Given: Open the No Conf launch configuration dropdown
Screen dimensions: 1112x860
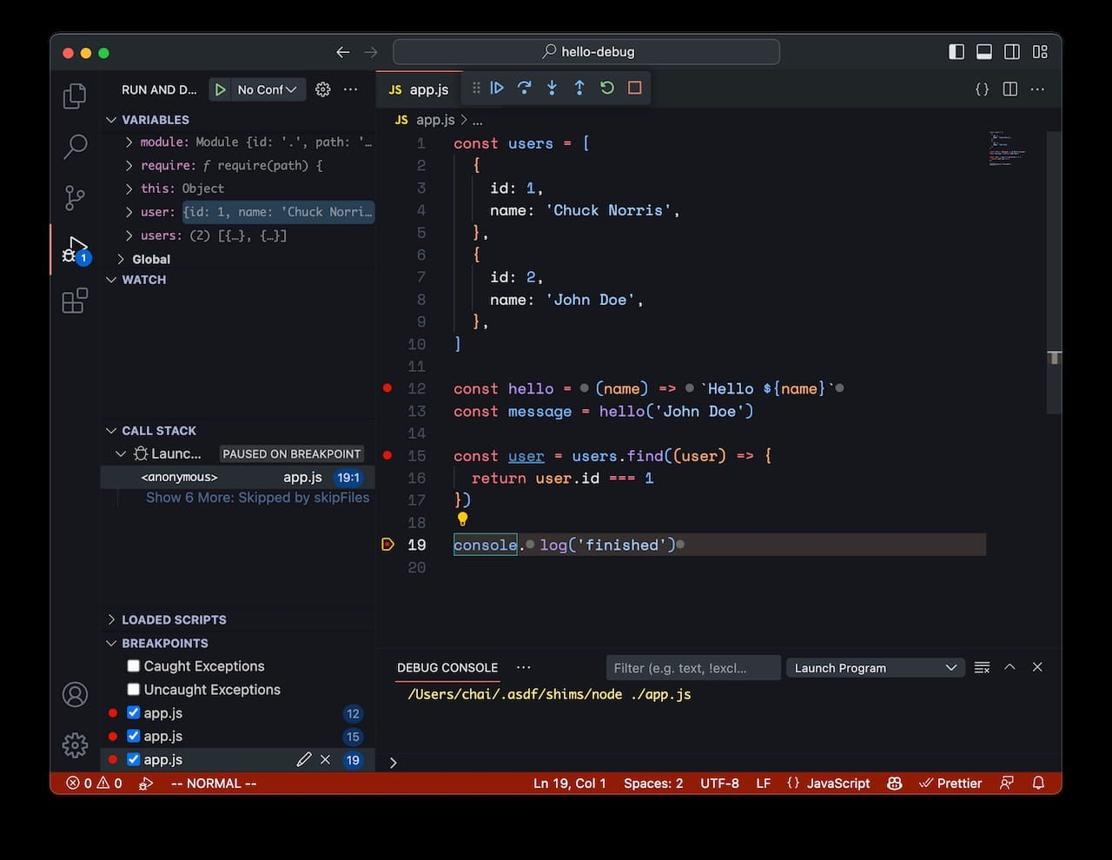Looking at the screenshot, I should [x=267, y=89].
